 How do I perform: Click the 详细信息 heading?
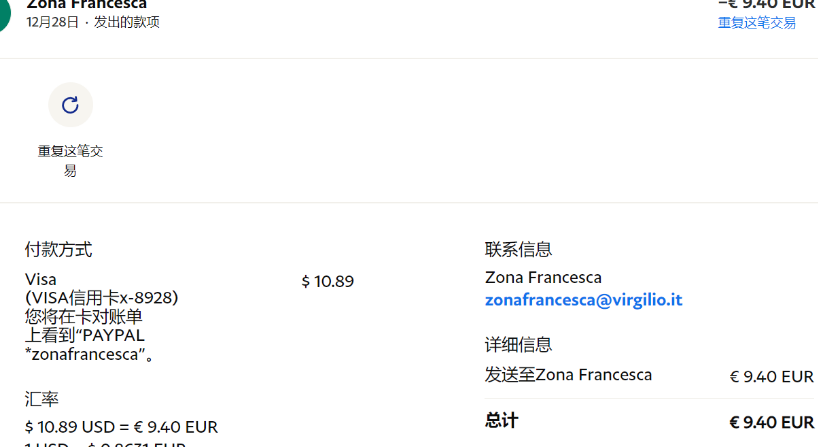click(x=518, y=345)
